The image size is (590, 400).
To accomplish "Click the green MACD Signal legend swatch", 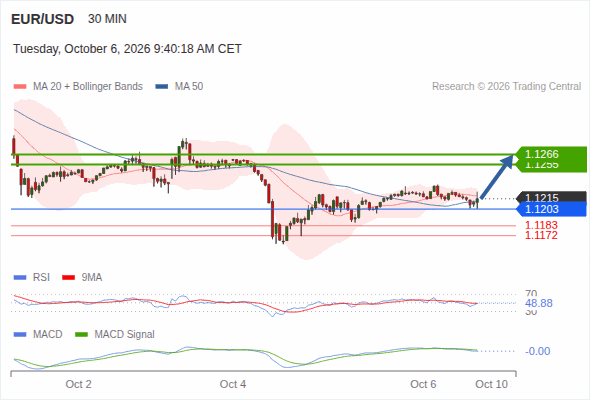I will 81,335.
